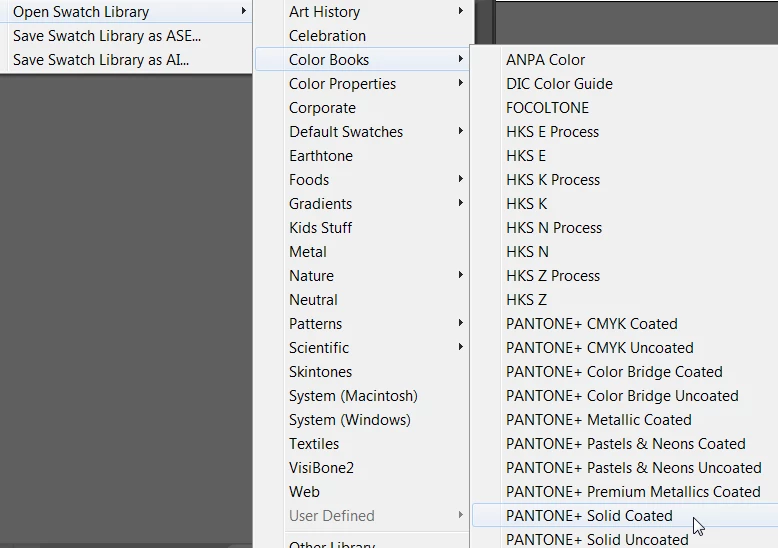Open the Color Properties submenu
The width and height of the screenshot is (778, 548).
[x=362, y=84]
